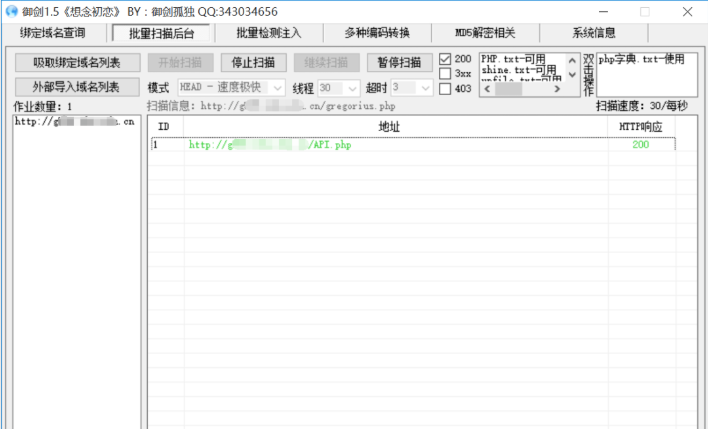The image size is (708, 429).
Task: Click the 作业数量: 1 label
Action: pos(42,107)
